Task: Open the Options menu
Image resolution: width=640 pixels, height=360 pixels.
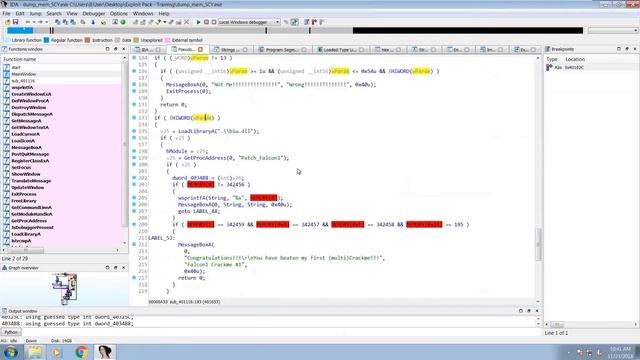Action: tap(119, 13)
